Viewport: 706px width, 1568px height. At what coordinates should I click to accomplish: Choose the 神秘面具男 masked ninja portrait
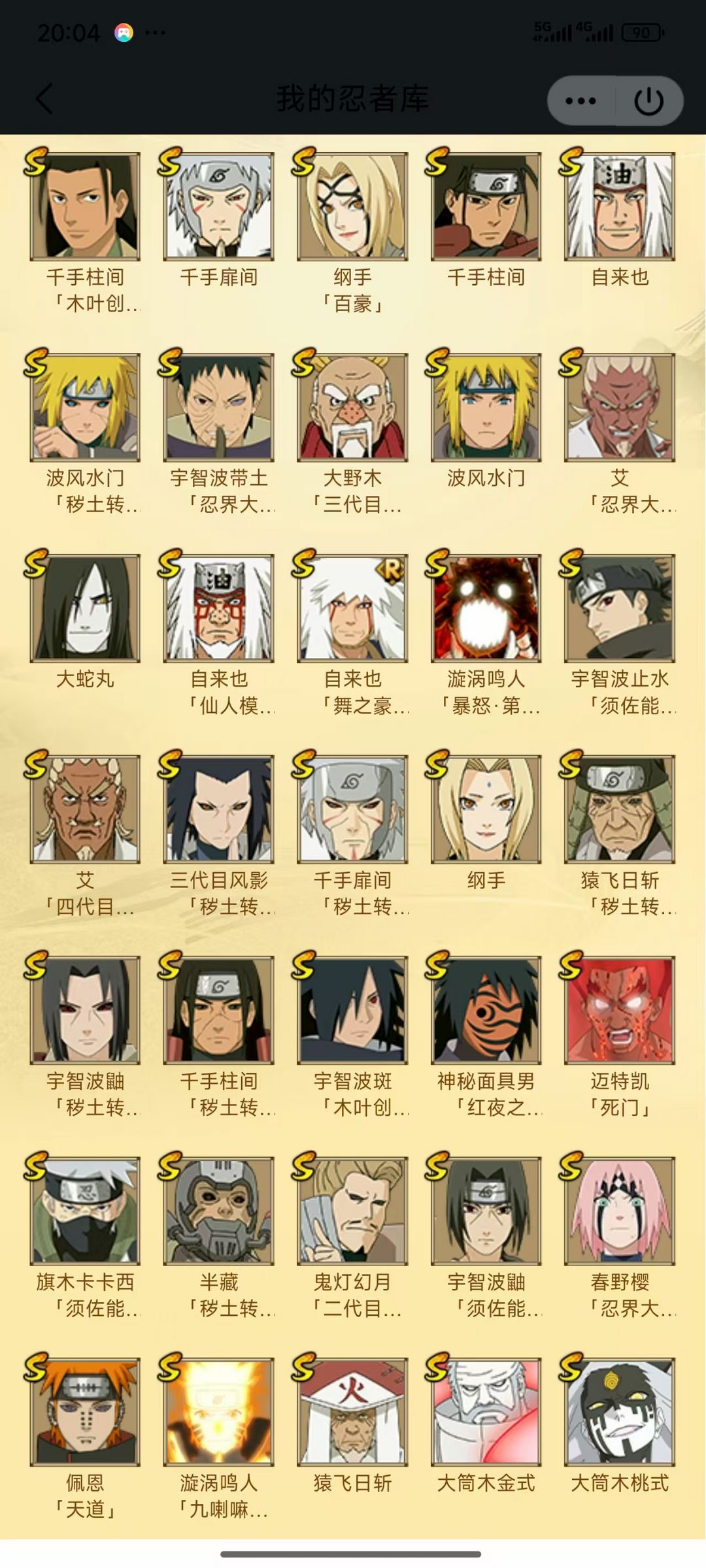pos(486,1009)
